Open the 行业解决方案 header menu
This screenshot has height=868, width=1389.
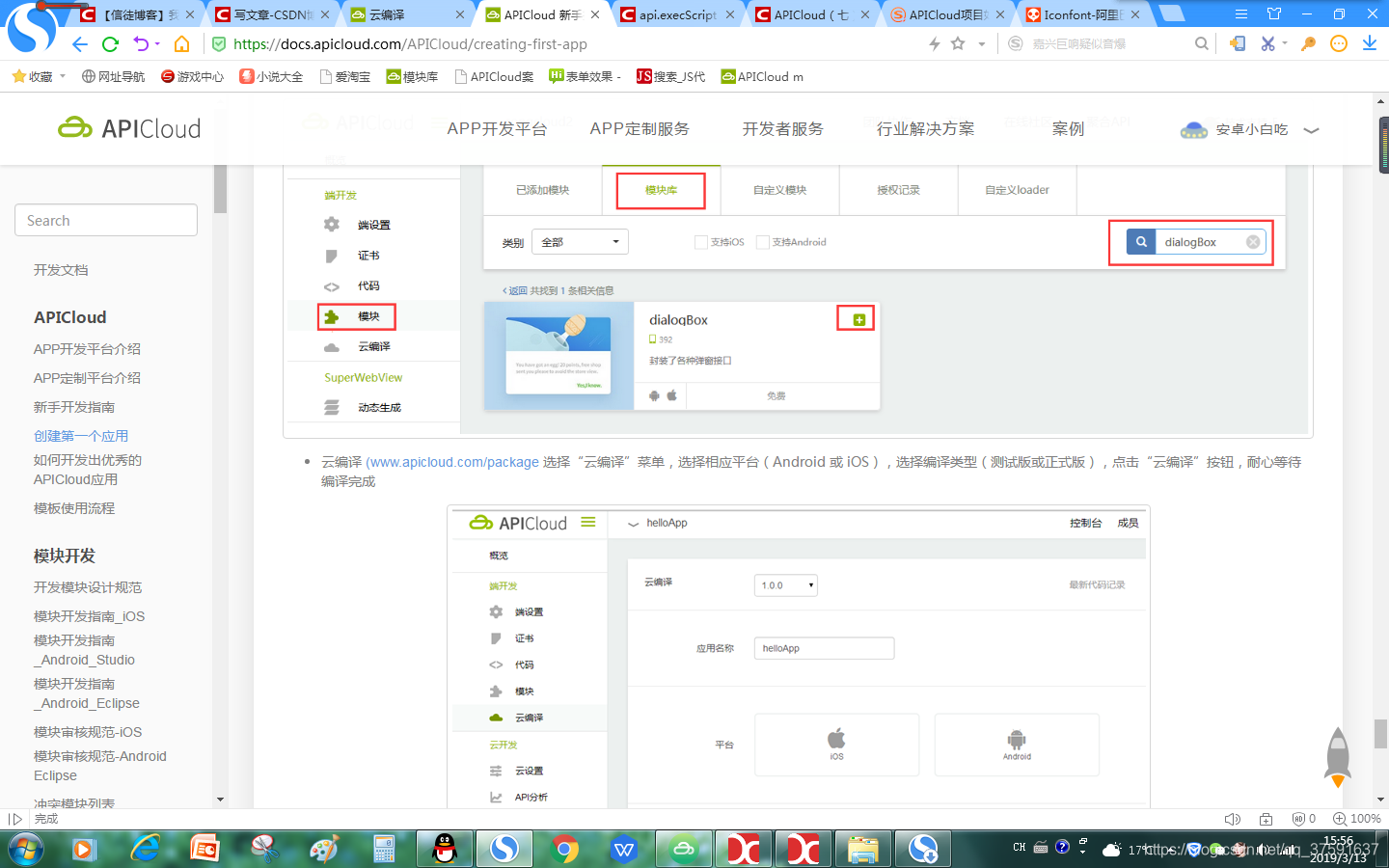(x=925, y=129)
